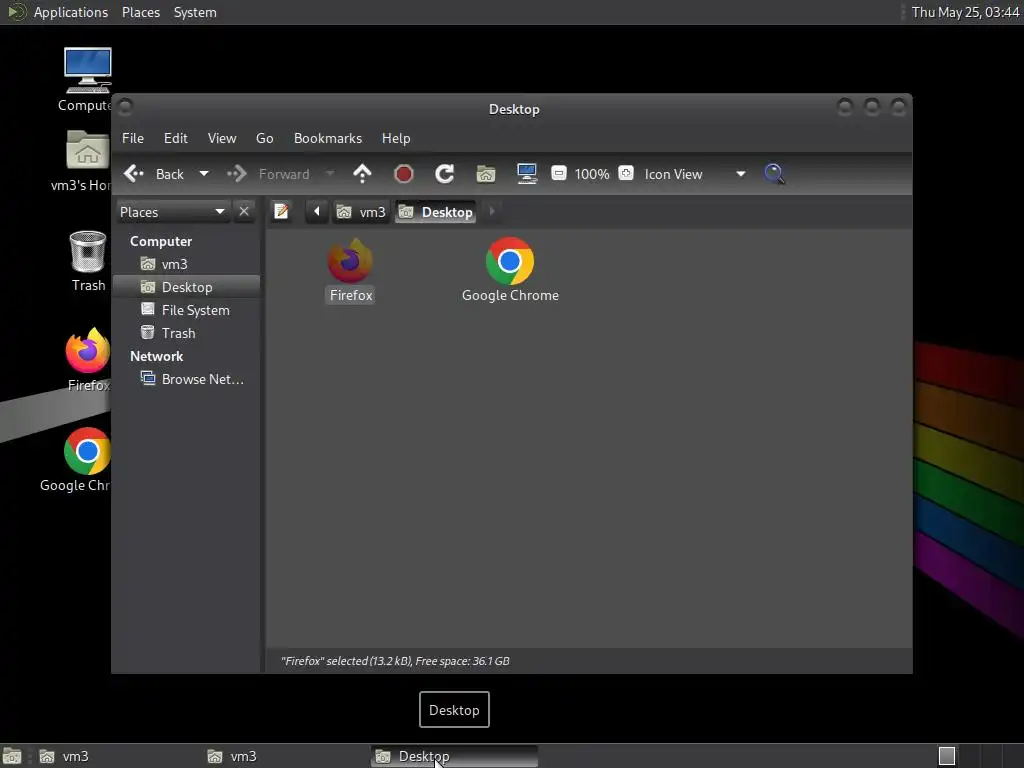Select Desktop in the Places sidebar
The height and width of the screenshot is (768, 1024).
pos(187,287)
